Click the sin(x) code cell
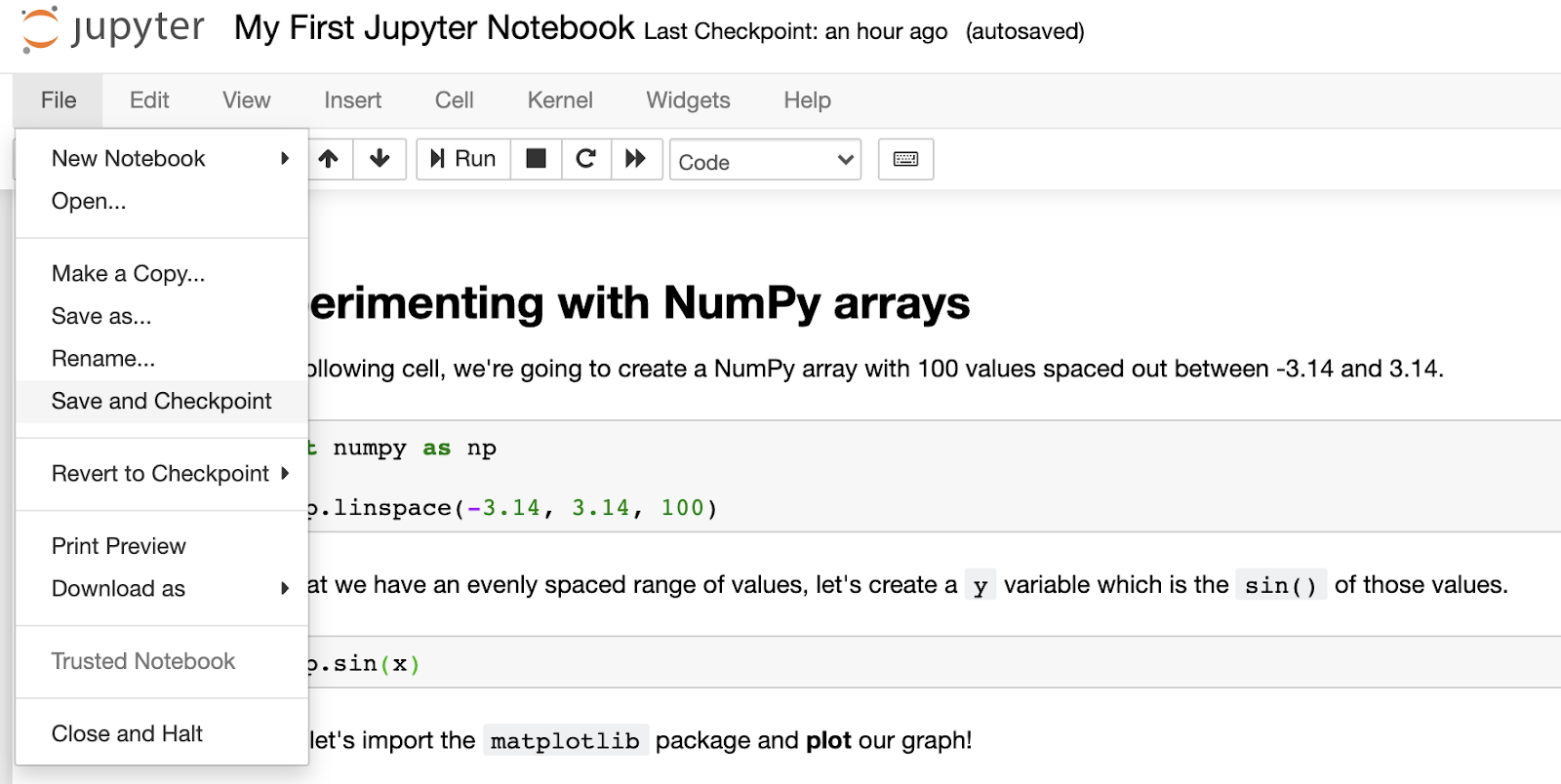This screenshot has height=784, width=1561. [x=935, y=664]
